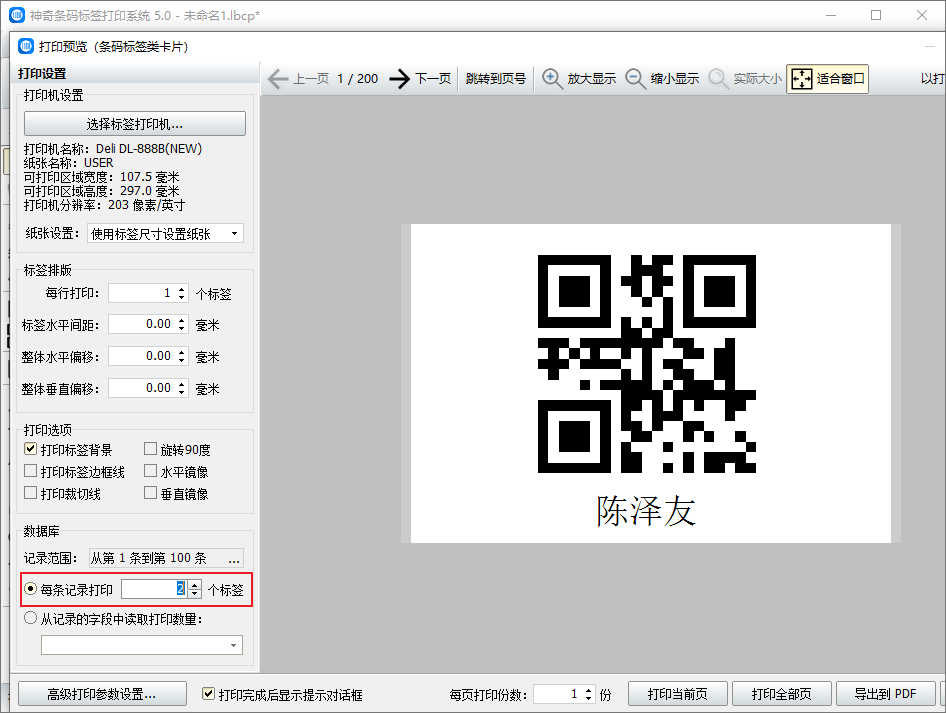Check the 旋转90度 option

pos(150,449)
